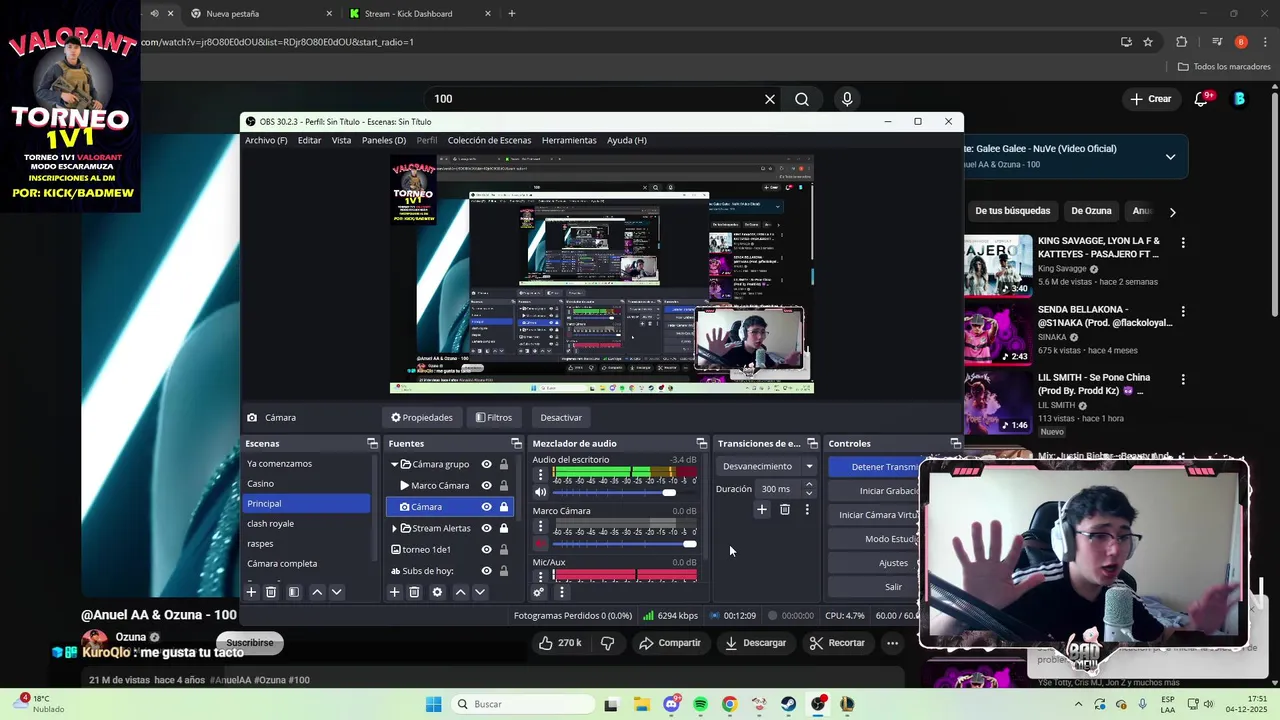Open transition properties three-dot icon
Viewport: 1280px width, 720px height.
pos(807,510)
